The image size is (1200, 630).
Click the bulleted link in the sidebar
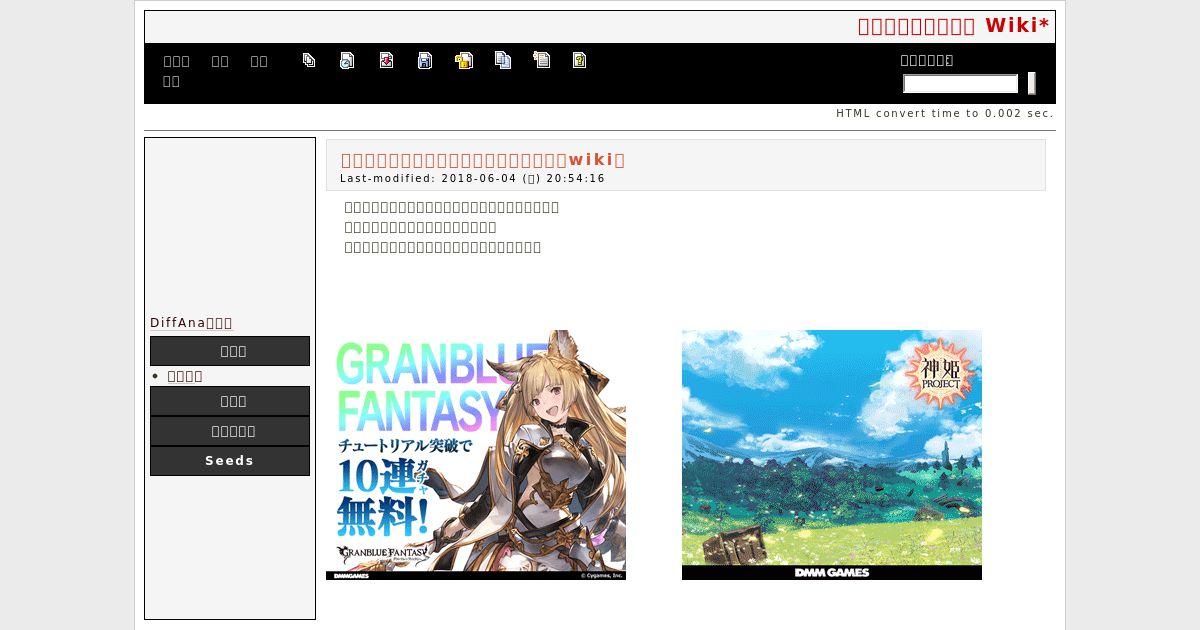point(185,376)
